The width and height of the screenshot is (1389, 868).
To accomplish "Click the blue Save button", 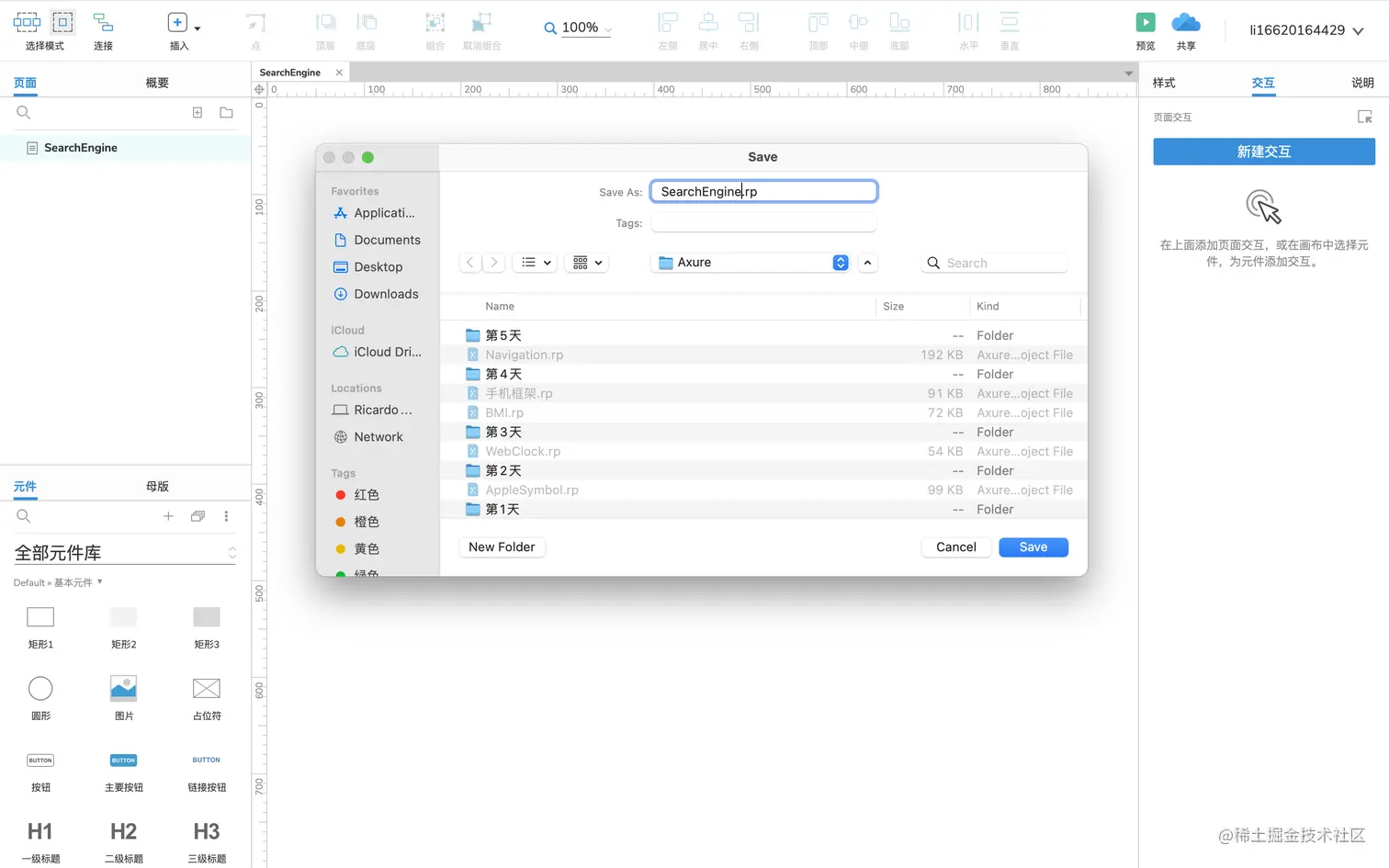I will click(x=1033, y=547).
